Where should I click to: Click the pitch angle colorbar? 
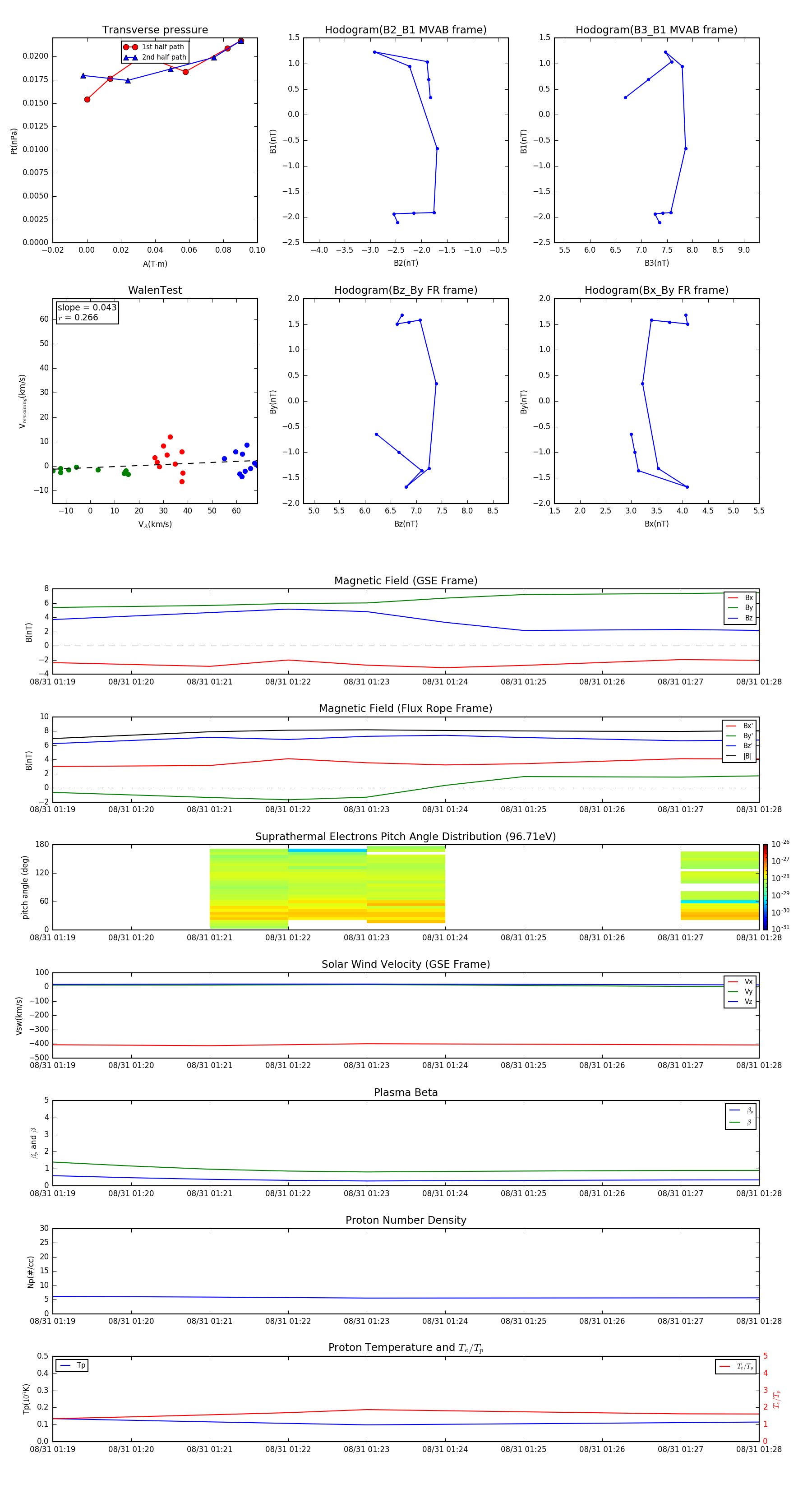pos(765,887)
